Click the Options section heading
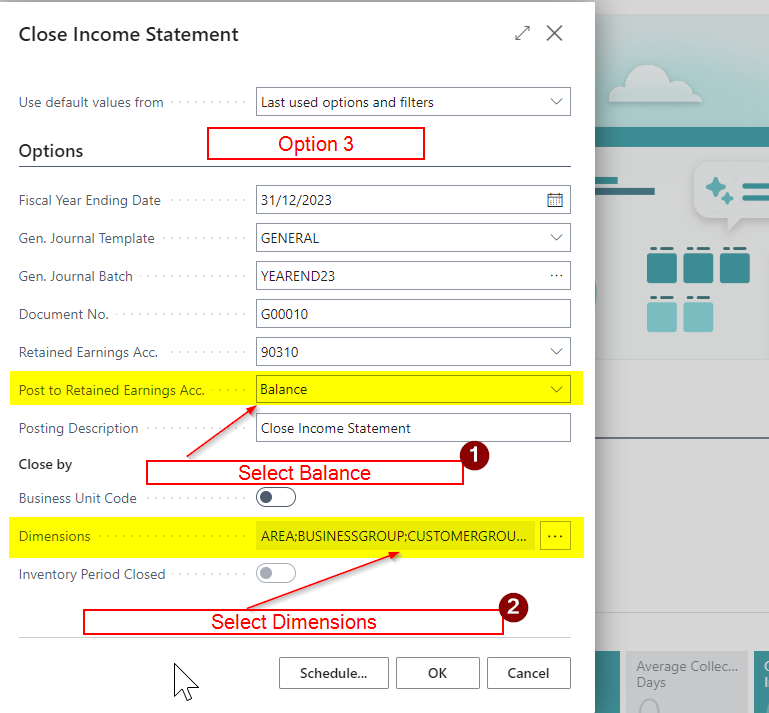This screenshot has width=769, height=713. tap(51, 151)
